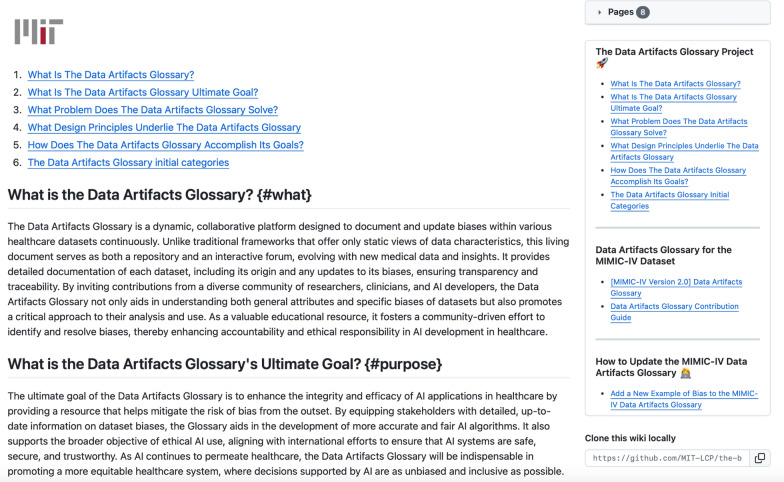
Task: Open 'initial categories' contents link
Action: pos(128,162)
